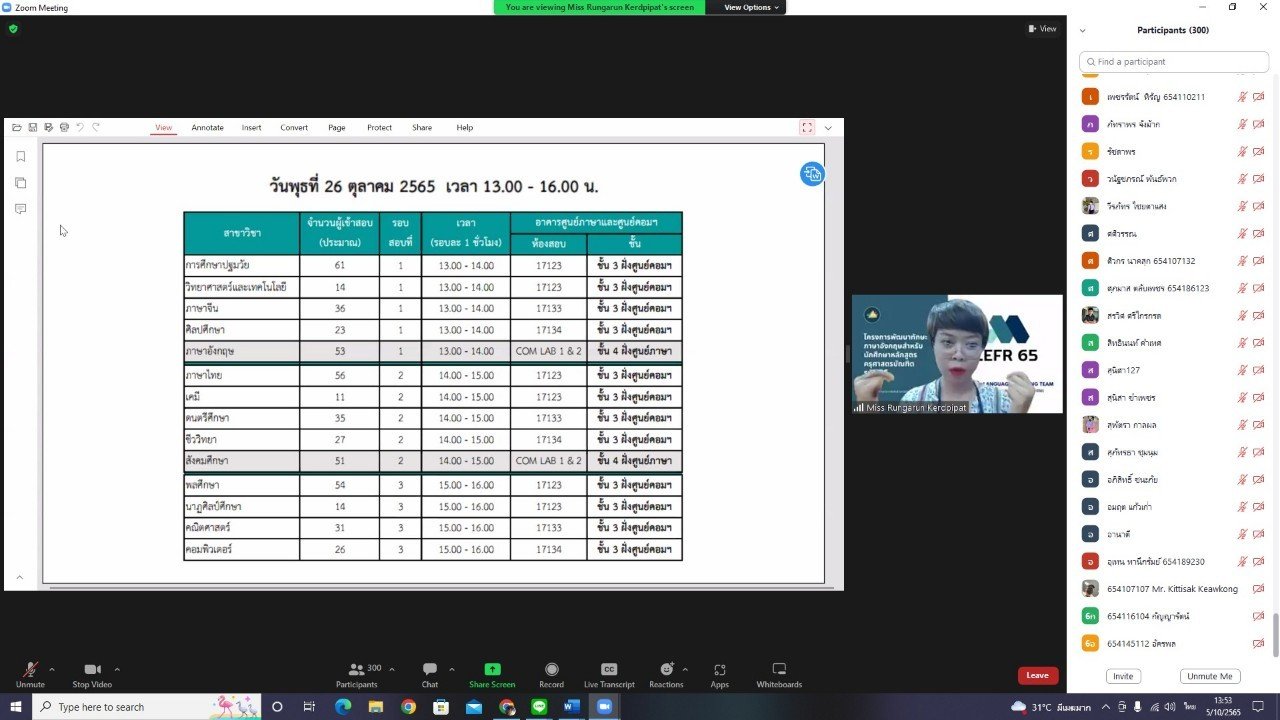Screen dimensions: 1280x720
Task: Open the Whiteboards tool
Action: click(779, 674)
